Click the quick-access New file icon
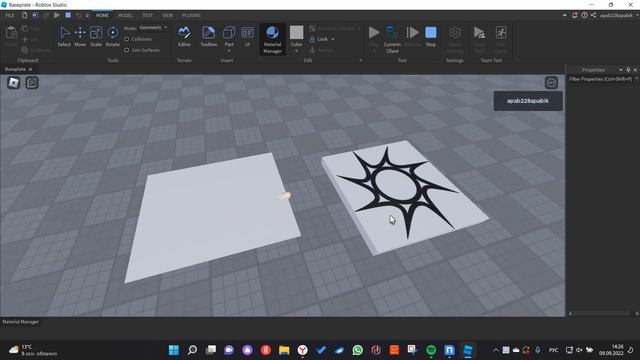Viewport: 640px width, 360px height. (x=24, y=15)
